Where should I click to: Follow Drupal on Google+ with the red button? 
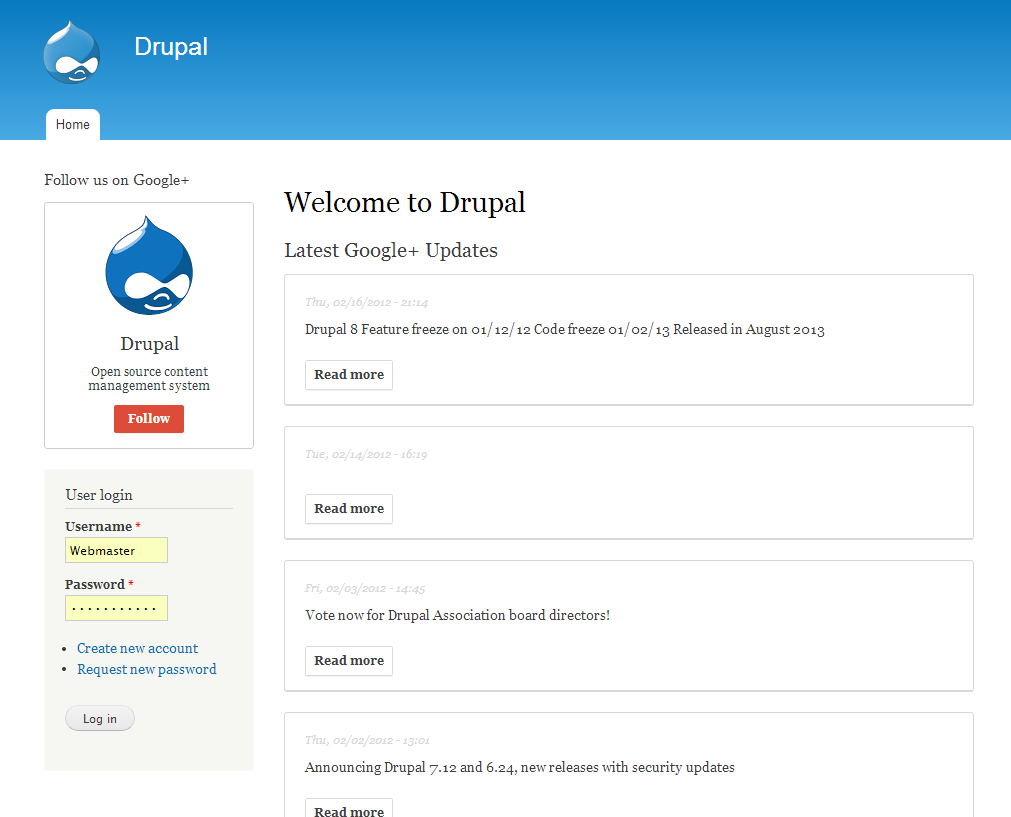[149, 418]
